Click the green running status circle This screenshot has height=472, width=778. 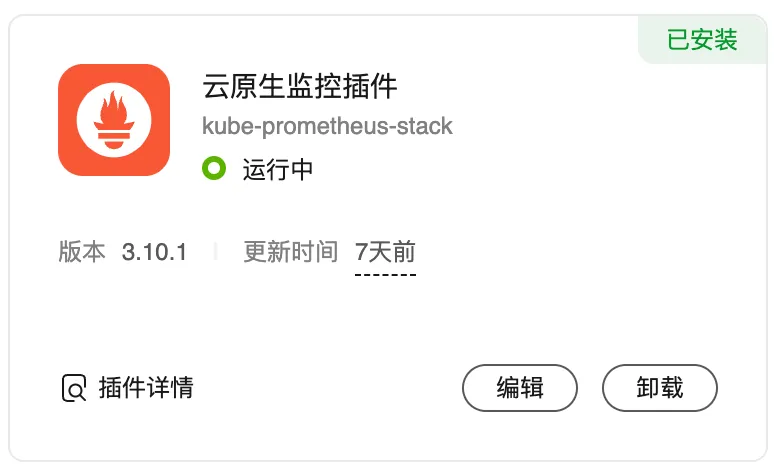214,168
